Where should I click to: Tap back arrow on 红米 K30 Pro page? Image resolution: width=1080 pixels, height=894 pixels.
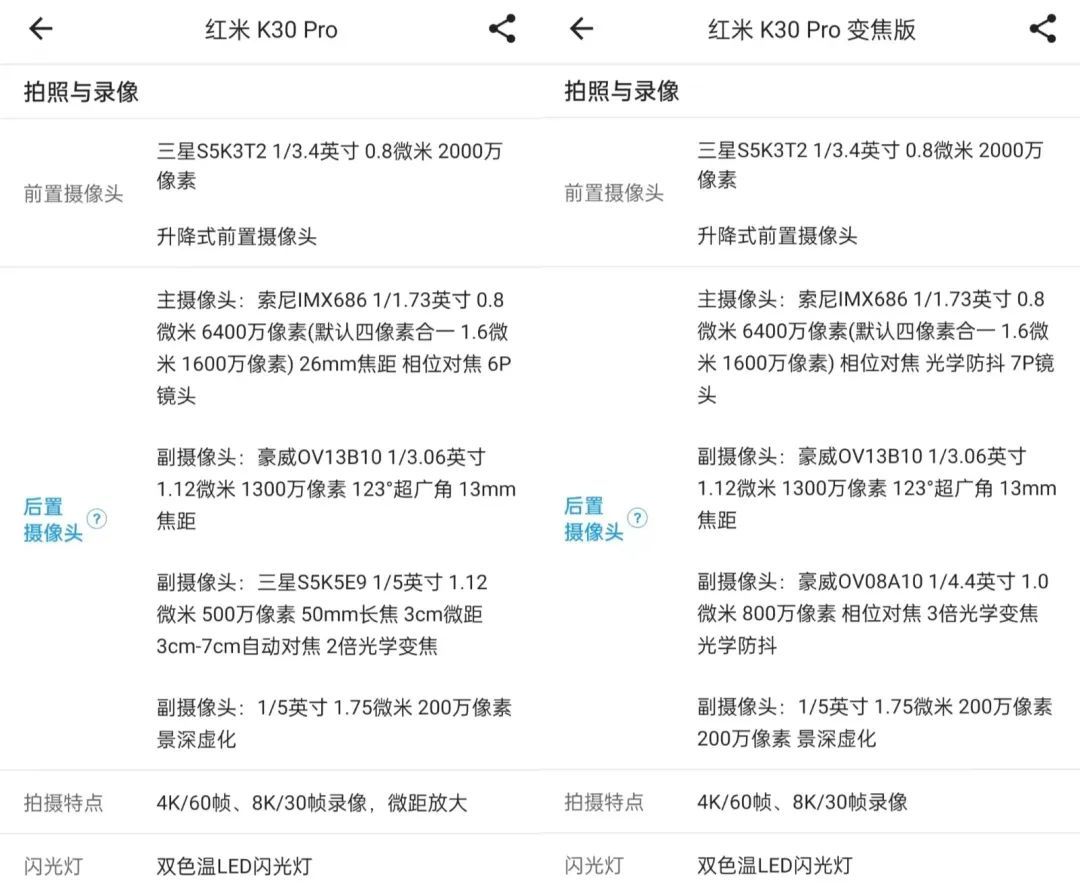pyautogui.click(x=41, y=29)
